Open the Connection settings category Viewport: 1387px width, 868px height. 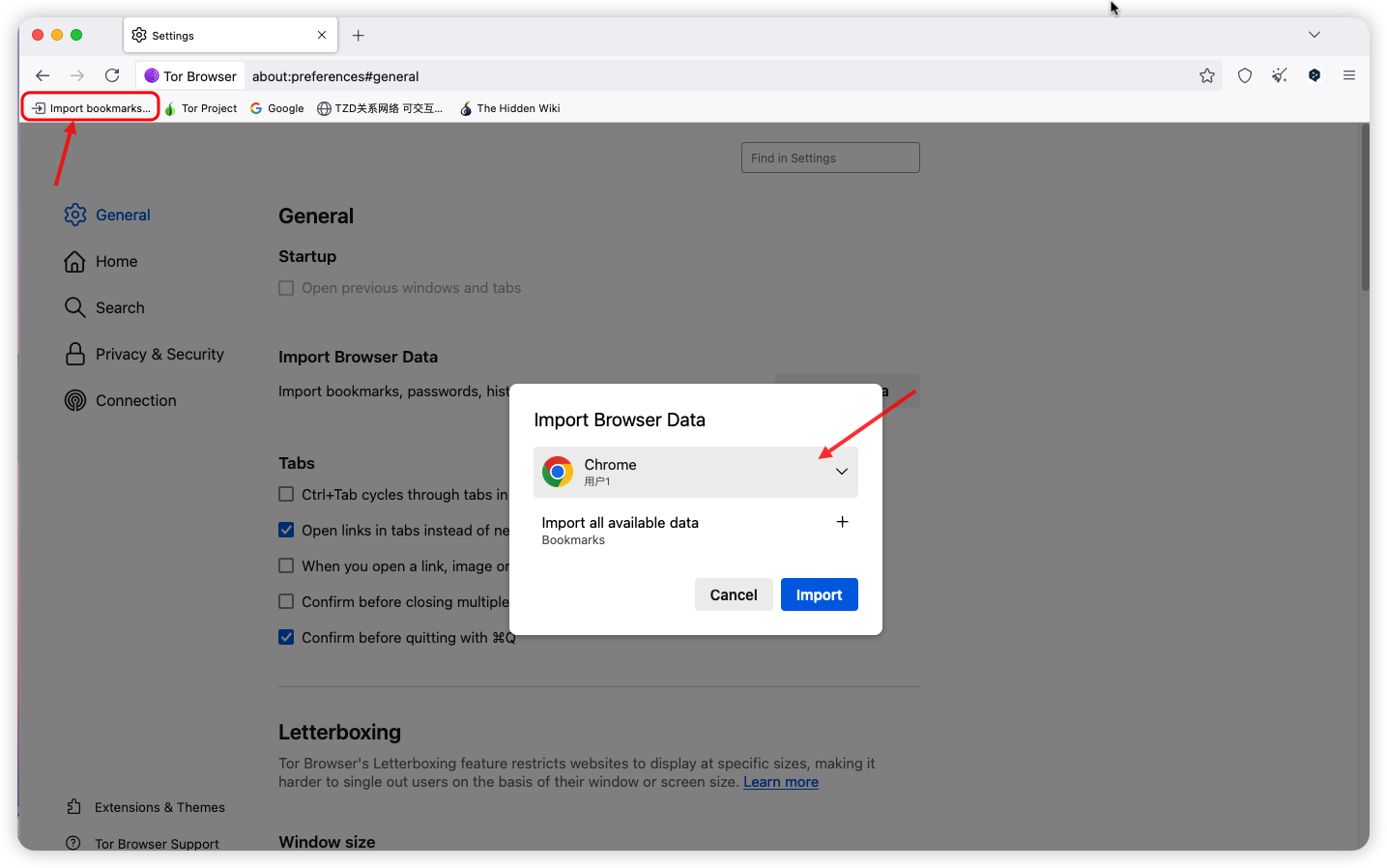click(x=120, y=400)
